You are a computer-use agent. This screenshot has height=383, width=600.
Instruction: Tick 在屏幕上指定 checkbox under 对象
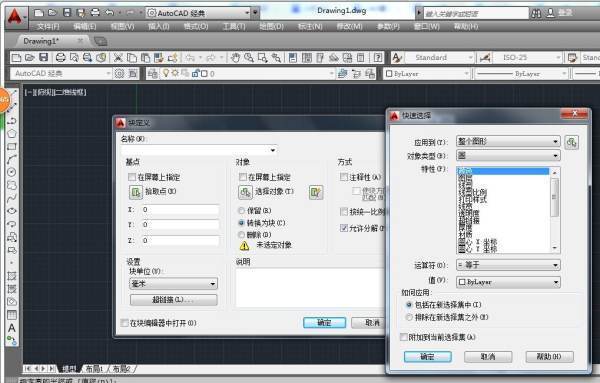[x=243, y=177]
